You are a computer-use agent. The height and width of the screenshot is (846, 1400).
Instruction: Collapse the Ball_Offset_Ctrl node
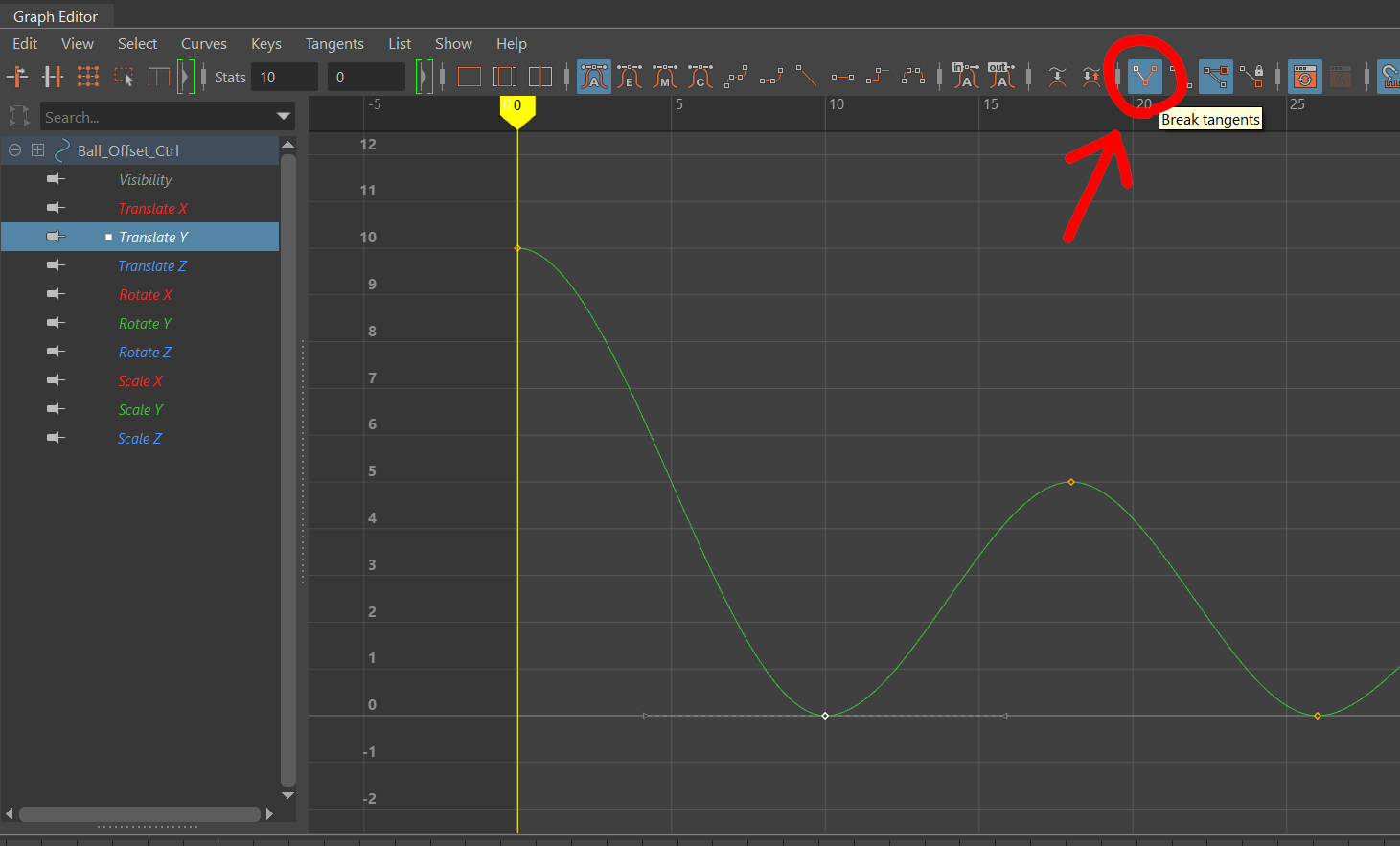[x=14, y=150]
